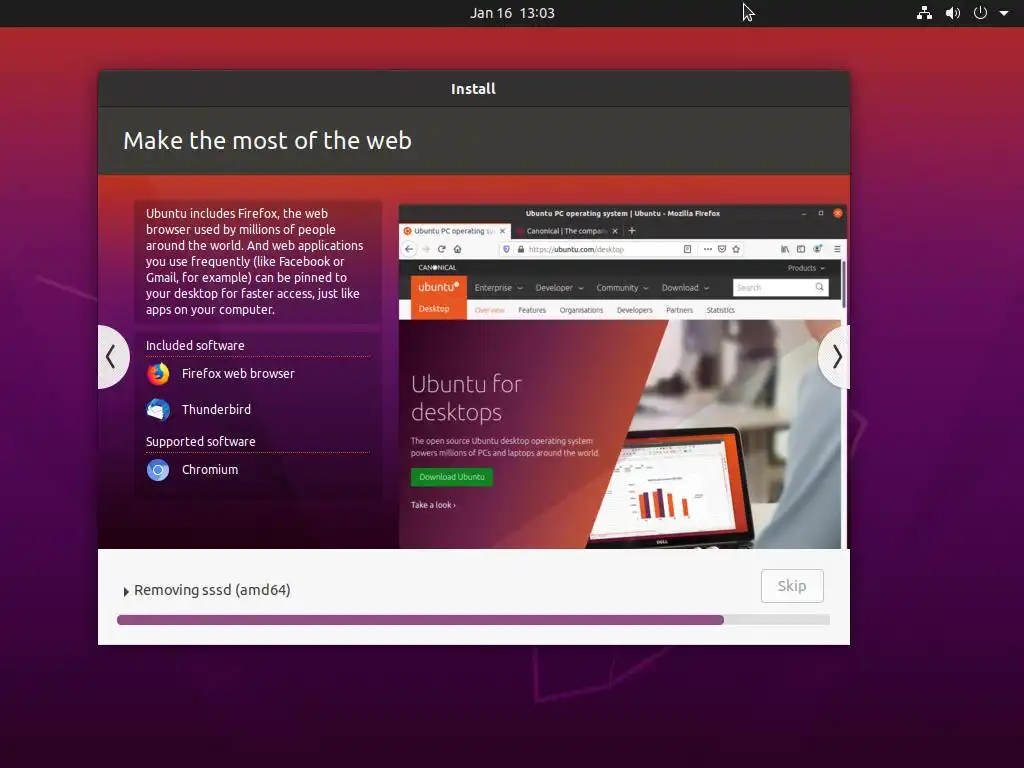
Task: Click the Firefox home icon
Action: (457, 249)
